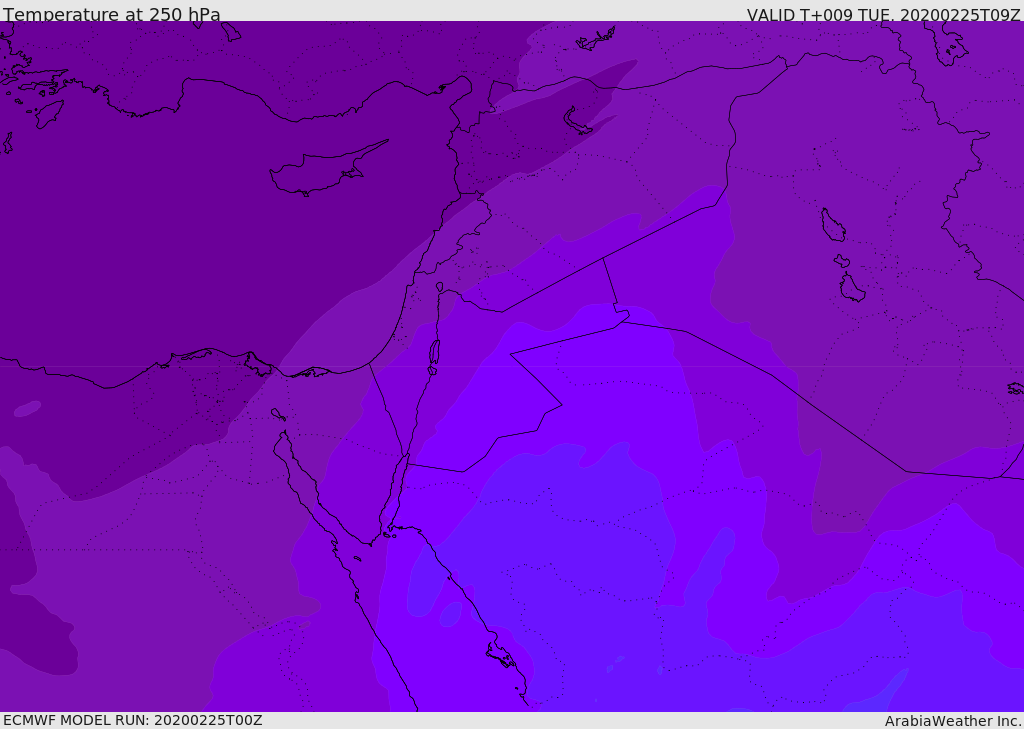Viewport: 1024px width, 729px height.
Task: Click the 'ArabiaWeather Inc.' credit text
Action: pos(953,721)
